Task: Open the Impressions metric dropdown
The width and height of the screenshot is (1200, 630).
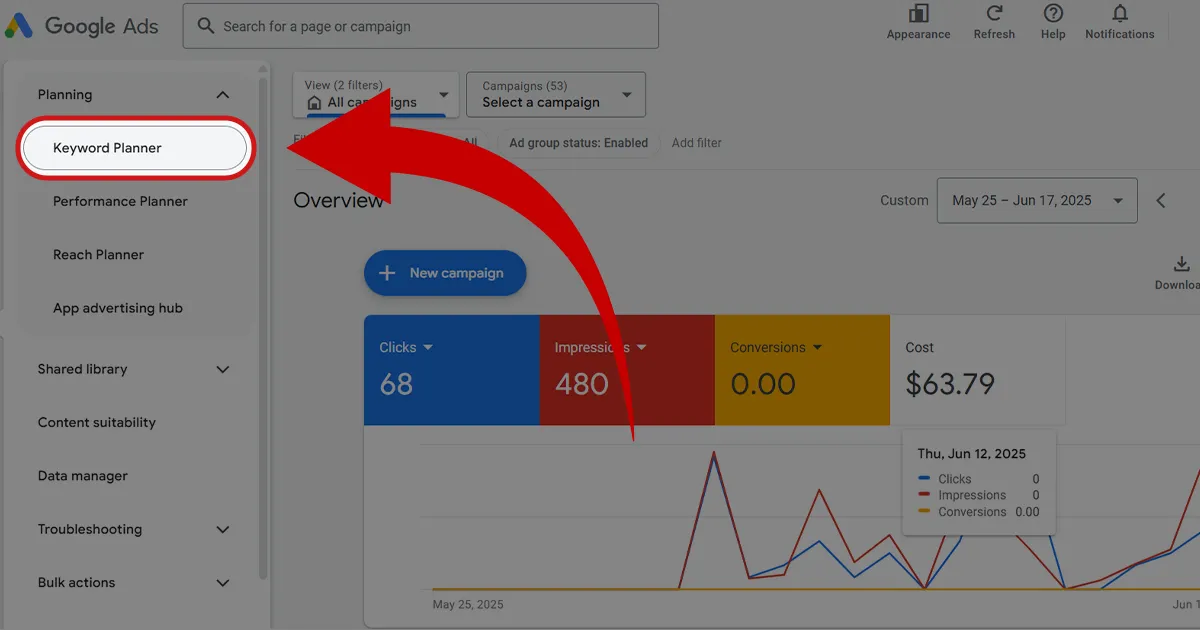Action: [601, 347]
